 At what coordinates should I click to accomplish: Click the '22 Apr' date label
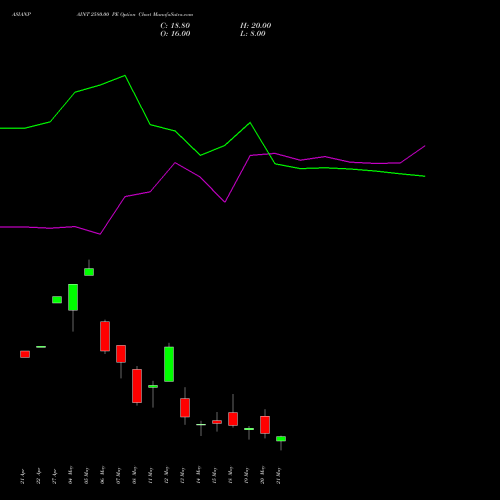tap(38, 476)
